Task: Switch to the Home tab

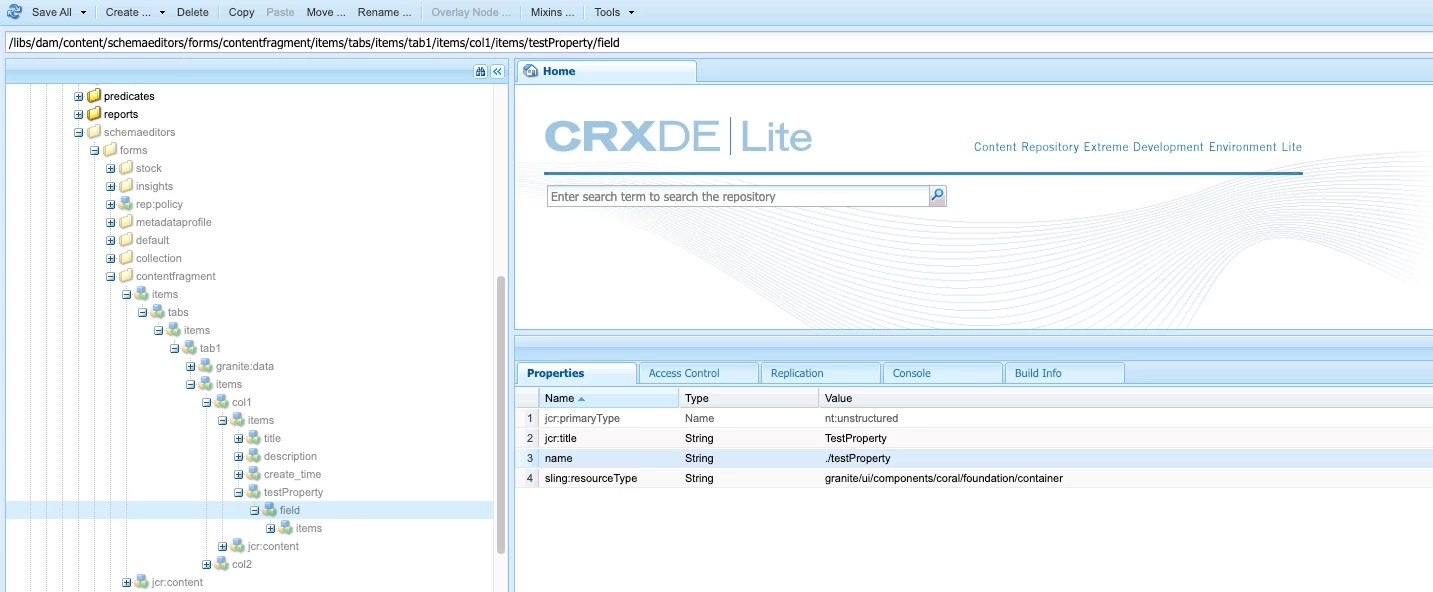Action: (605, 71)
